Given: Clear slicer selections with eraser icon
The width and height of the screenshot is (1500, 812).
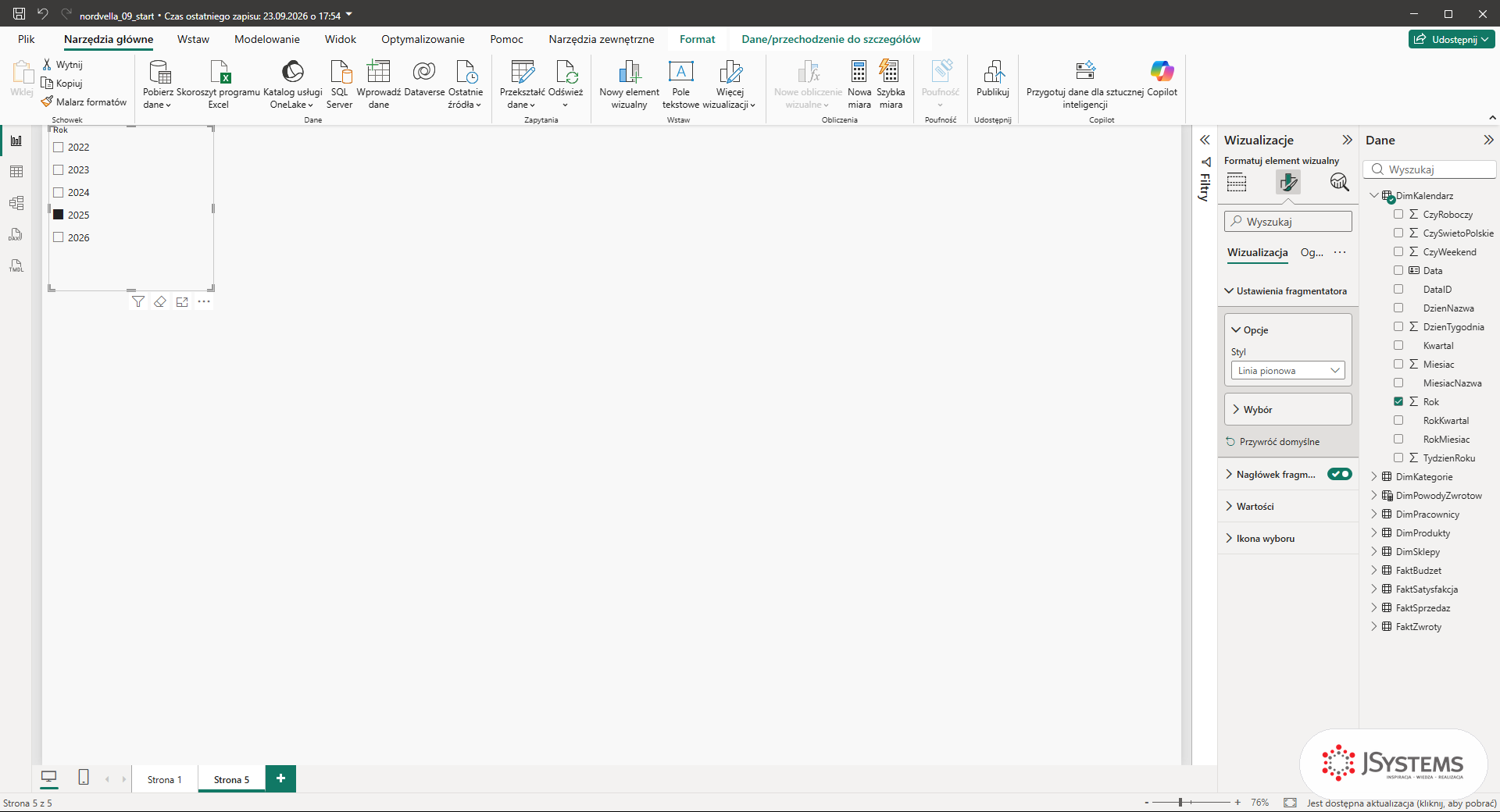Looking at the screenshot, I should point(160,301).
